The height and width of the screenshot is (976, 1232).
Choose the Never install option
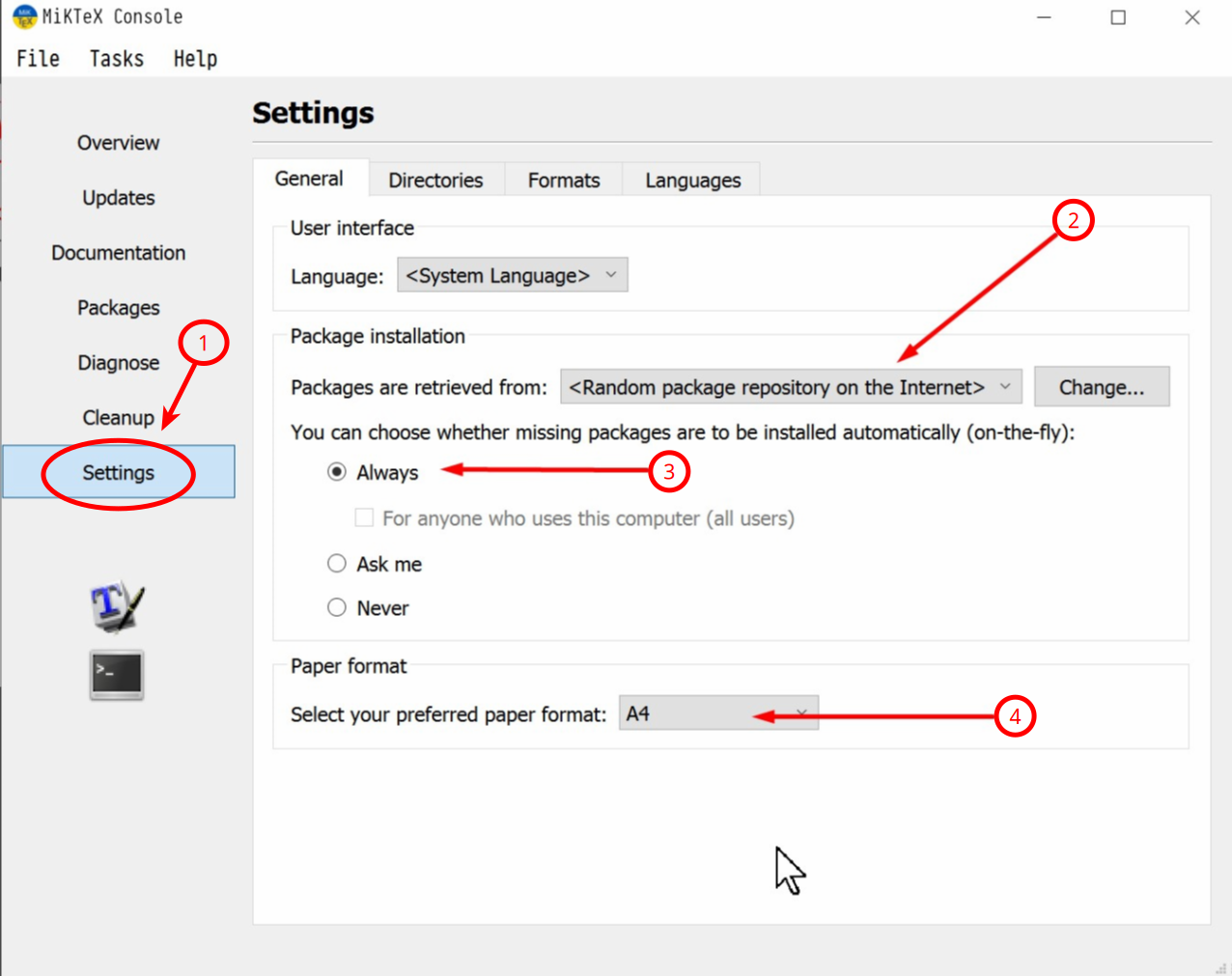click(337, 608)
